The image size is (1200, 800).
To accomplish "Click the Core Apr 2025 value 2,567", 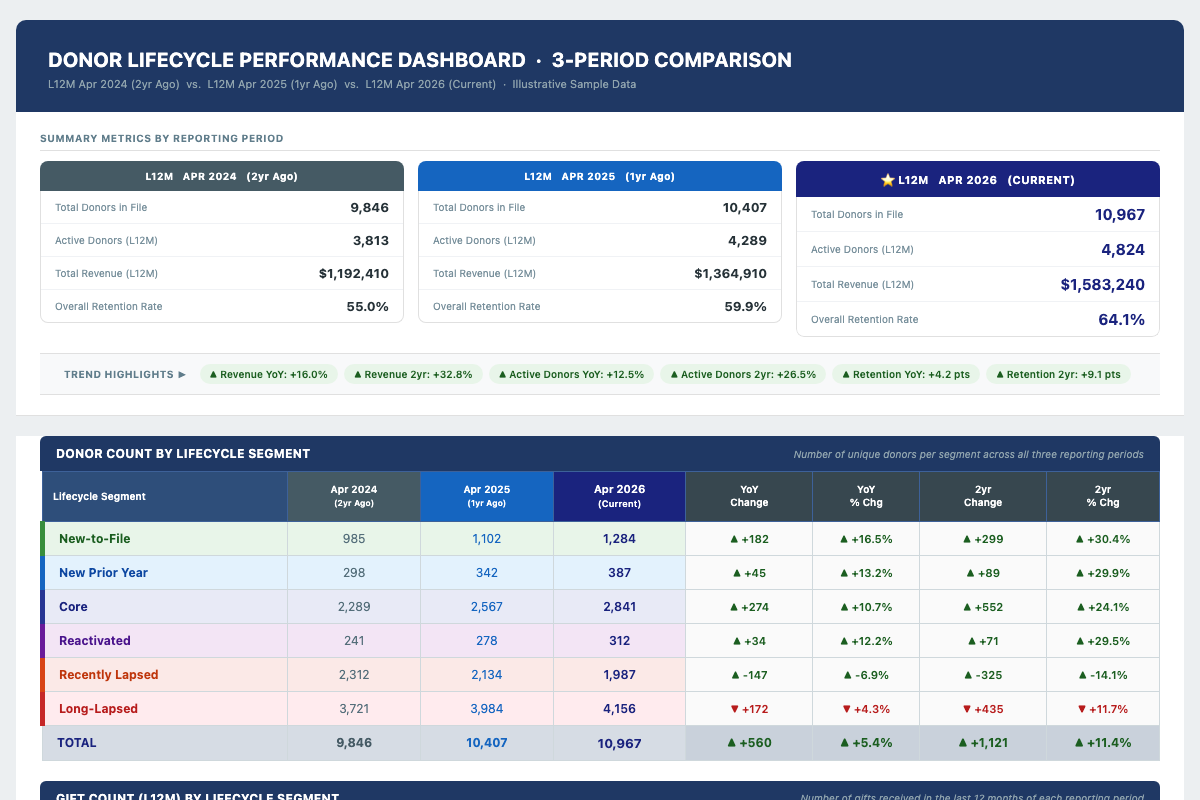I will [x=487, y=607].
